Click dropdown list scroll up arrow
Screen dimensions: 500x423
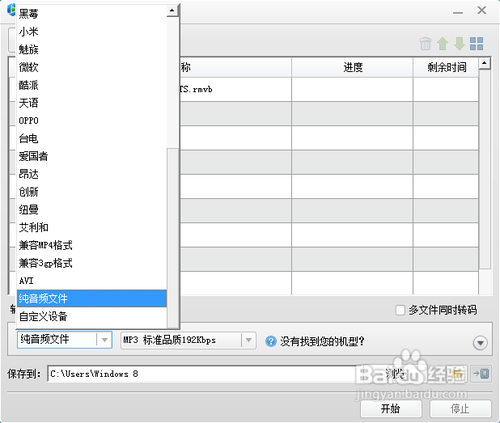(172, 11)
